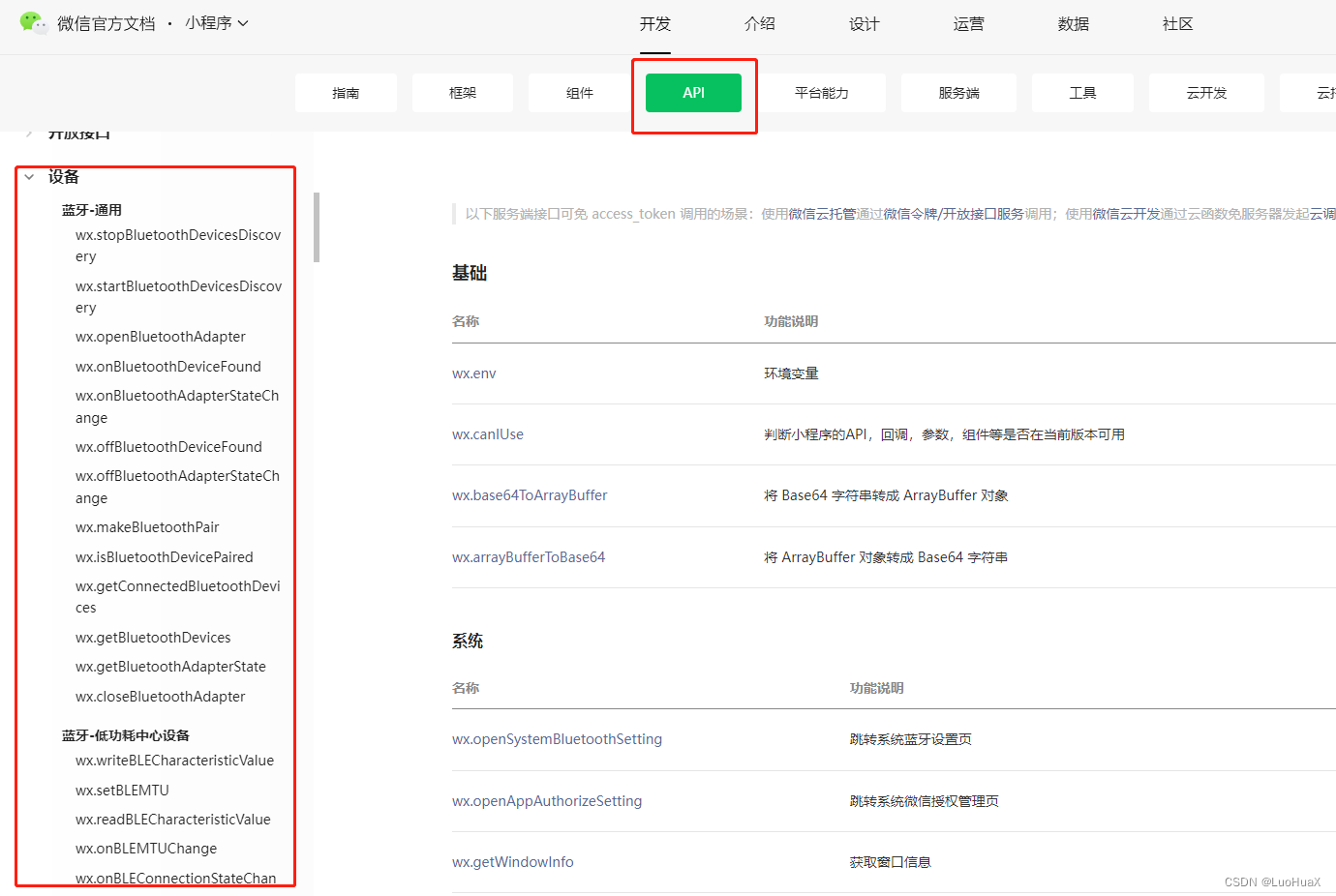Screen dimensions: 1336x896
Task: Follow the wx.base64ToArrayBuffer link
Action: 530,495
